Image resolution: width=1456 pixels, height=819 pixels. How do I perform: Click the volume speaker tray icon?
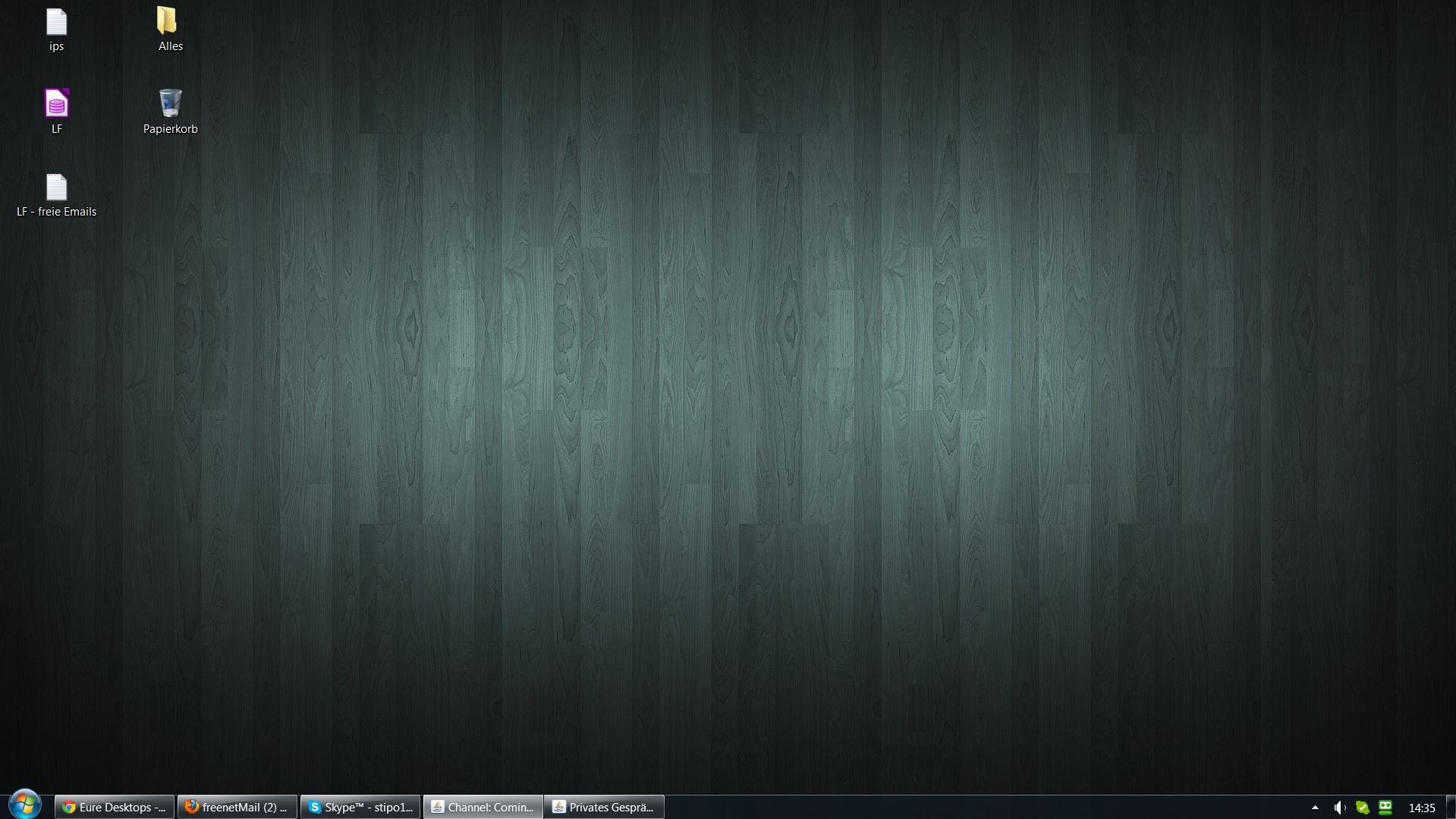coord(1339,808)
